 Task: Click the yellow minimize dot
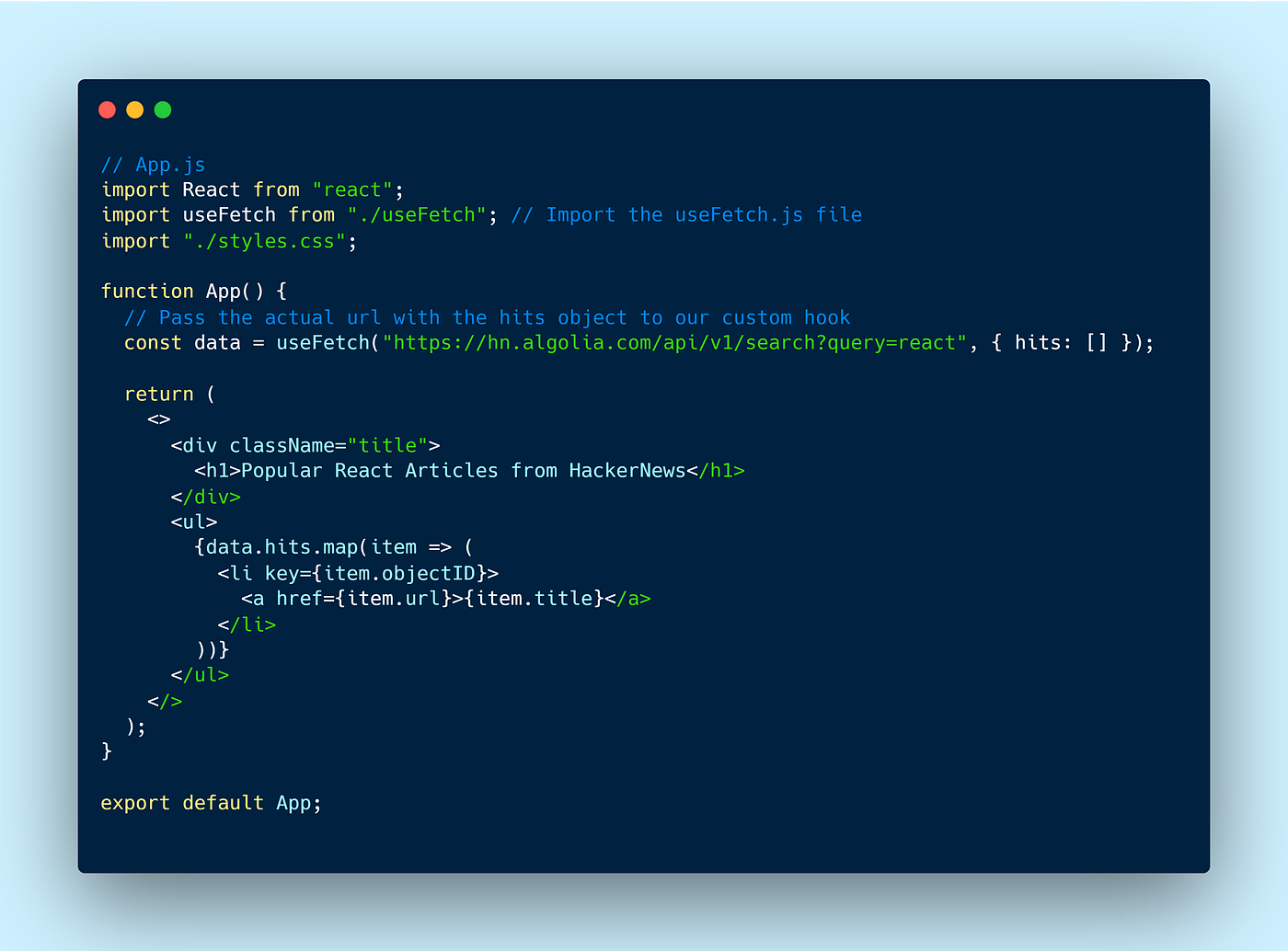tap(135, 110)
